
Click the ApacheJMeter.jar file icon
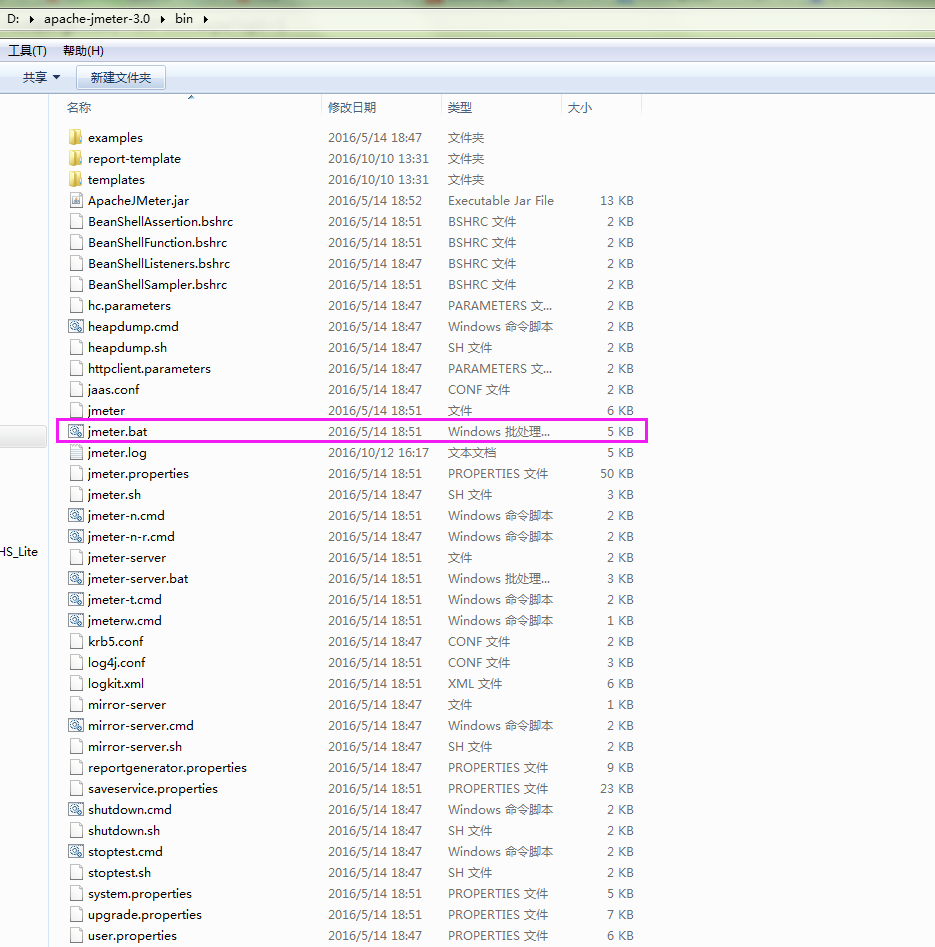pos(76,201)
